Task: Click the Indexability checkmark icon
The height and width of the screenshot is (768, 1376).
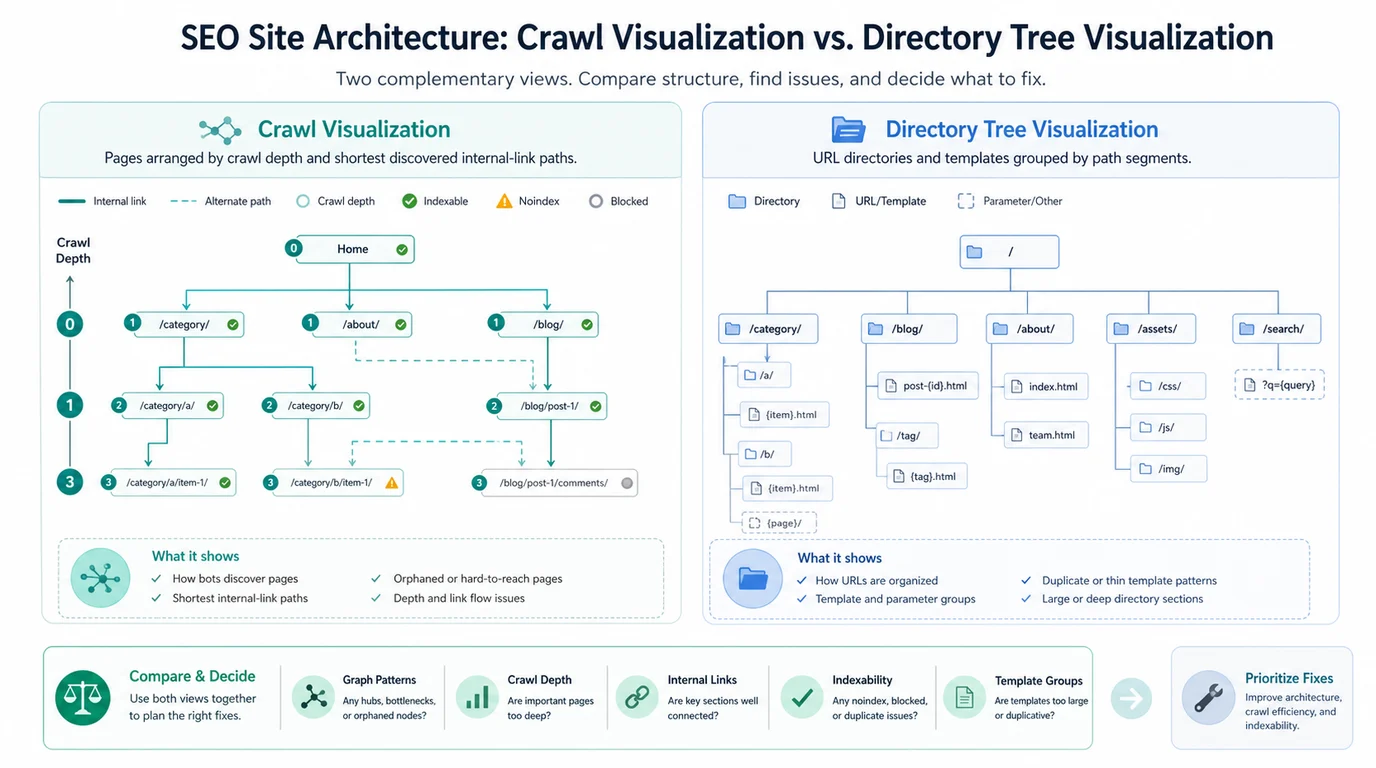Action: (801, 697)
